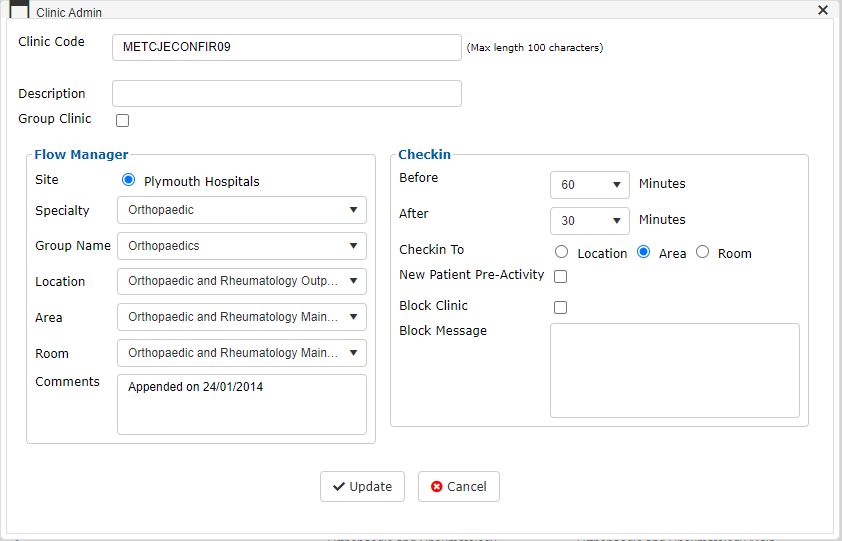
Task: Select the Room checkin radio option
Action: click(x=702, y=251)
